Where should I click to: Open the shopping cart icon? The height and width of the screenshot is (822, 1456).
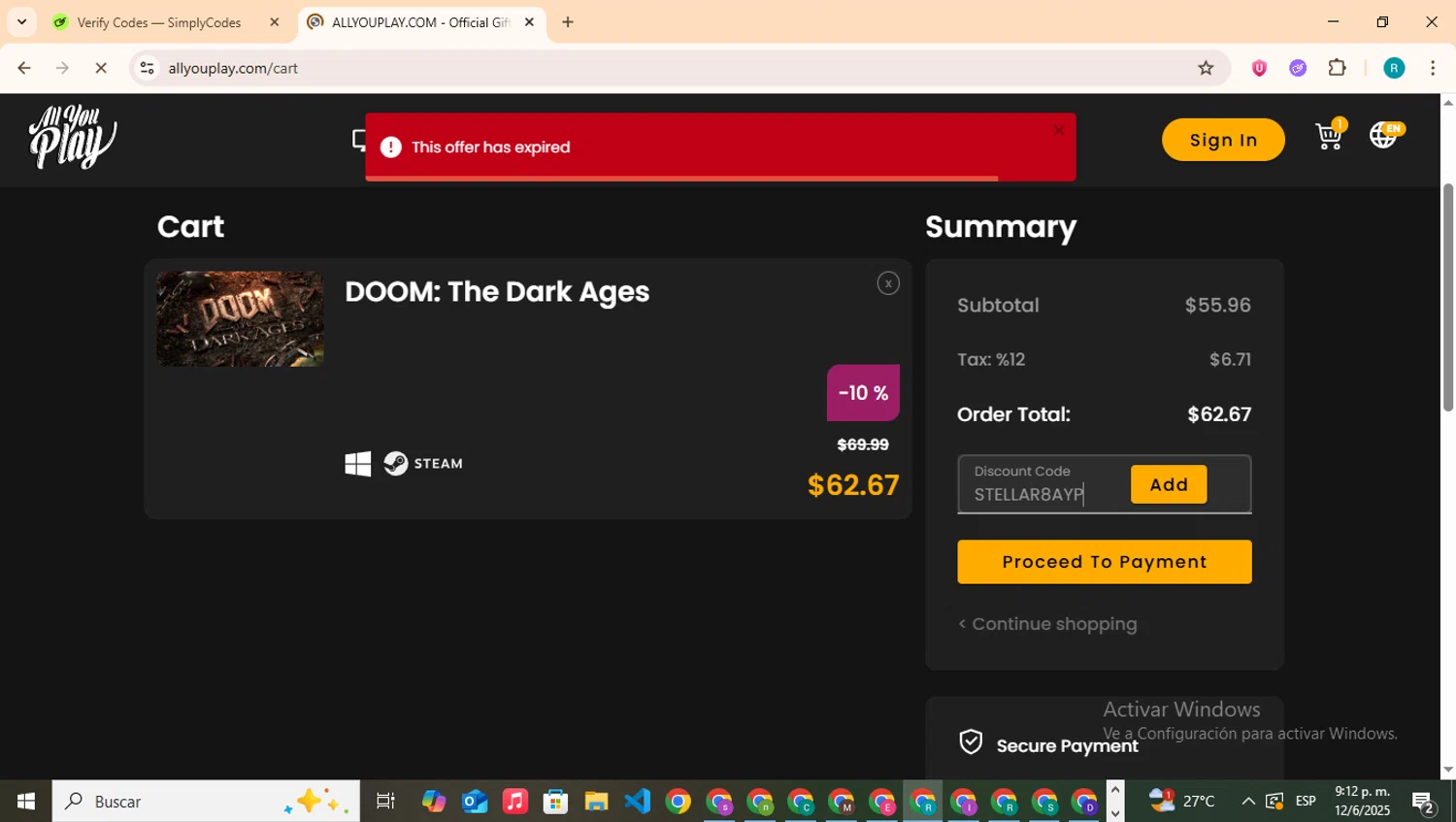pos(1330,135)
